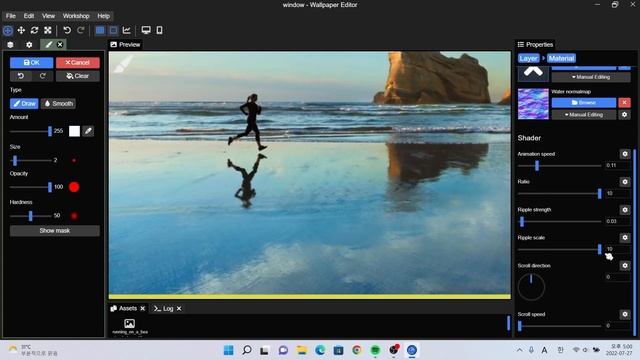Adjust the Amount slider

pyautogui.click(x=31, y=131)
